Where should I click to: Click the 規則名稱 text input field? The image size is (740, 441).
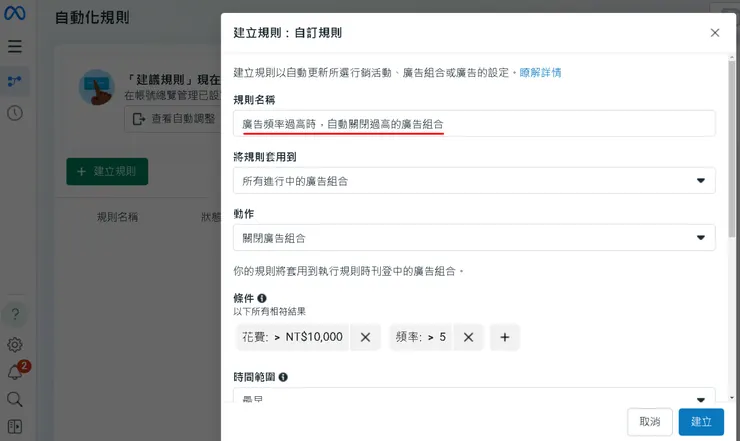pos(474,124)
